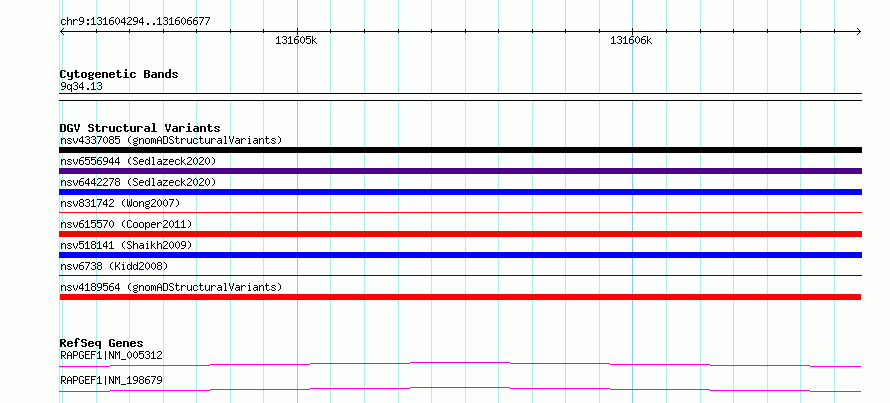890x403 pixels.
Task: Click the chr9:131604294..131606677 region label
Action: pyautogui.click(x=135, y=22)
